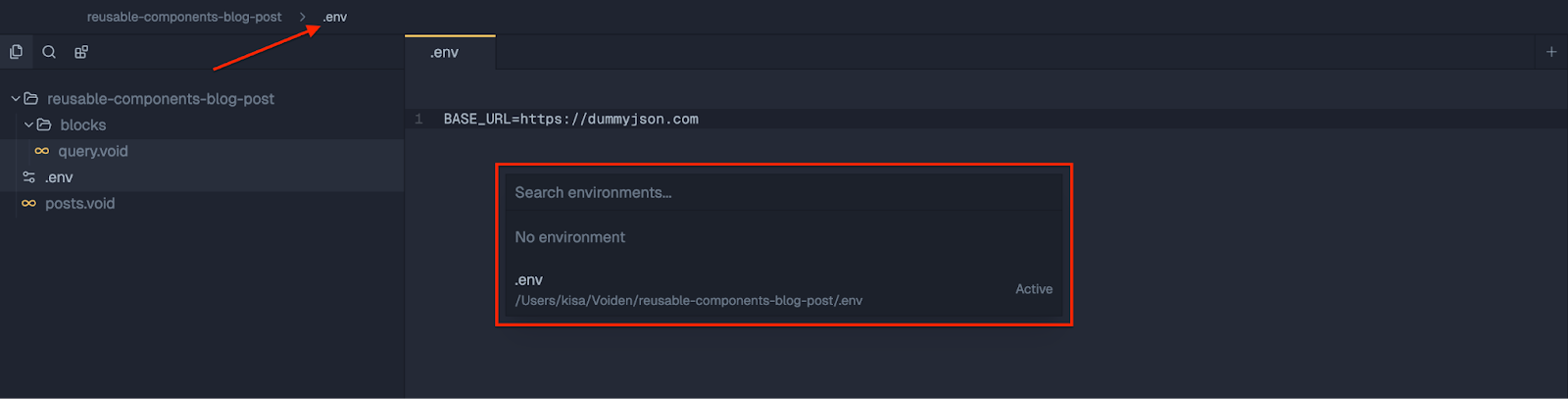This screenshot has height=399, width=1568.
Task: Focus the Search environments input field
Action: click(784, 192)
